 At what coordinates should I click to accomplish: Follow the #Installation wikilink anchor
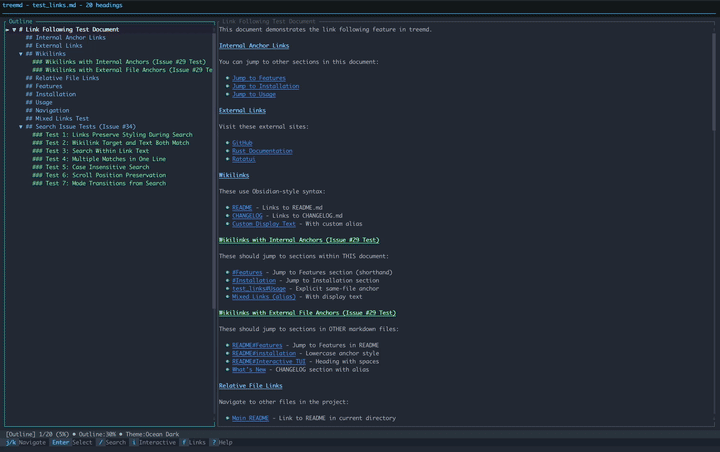(x=254, y=281)
